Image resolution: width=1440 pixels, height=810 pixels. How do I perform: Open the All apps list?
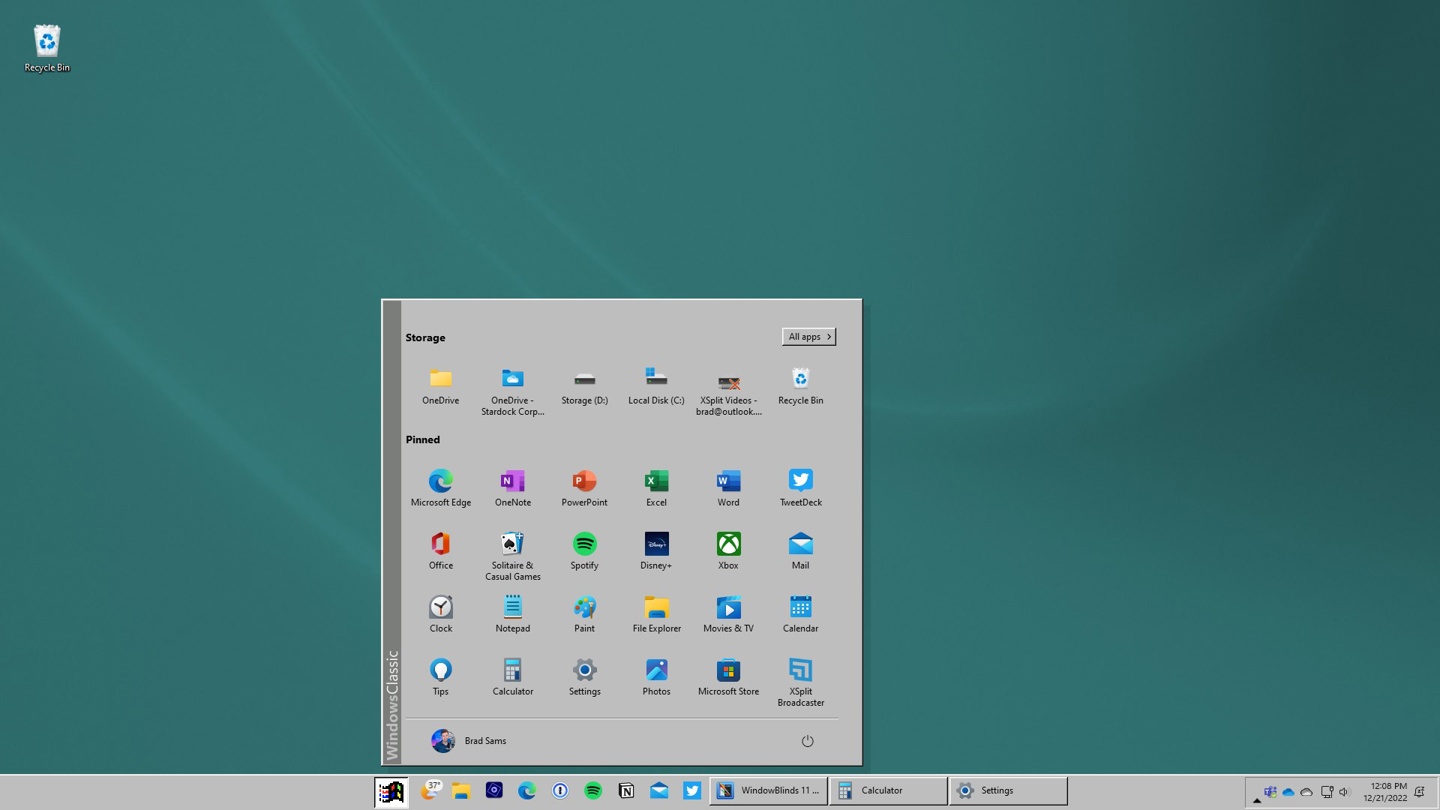click(x=808, y=336)
